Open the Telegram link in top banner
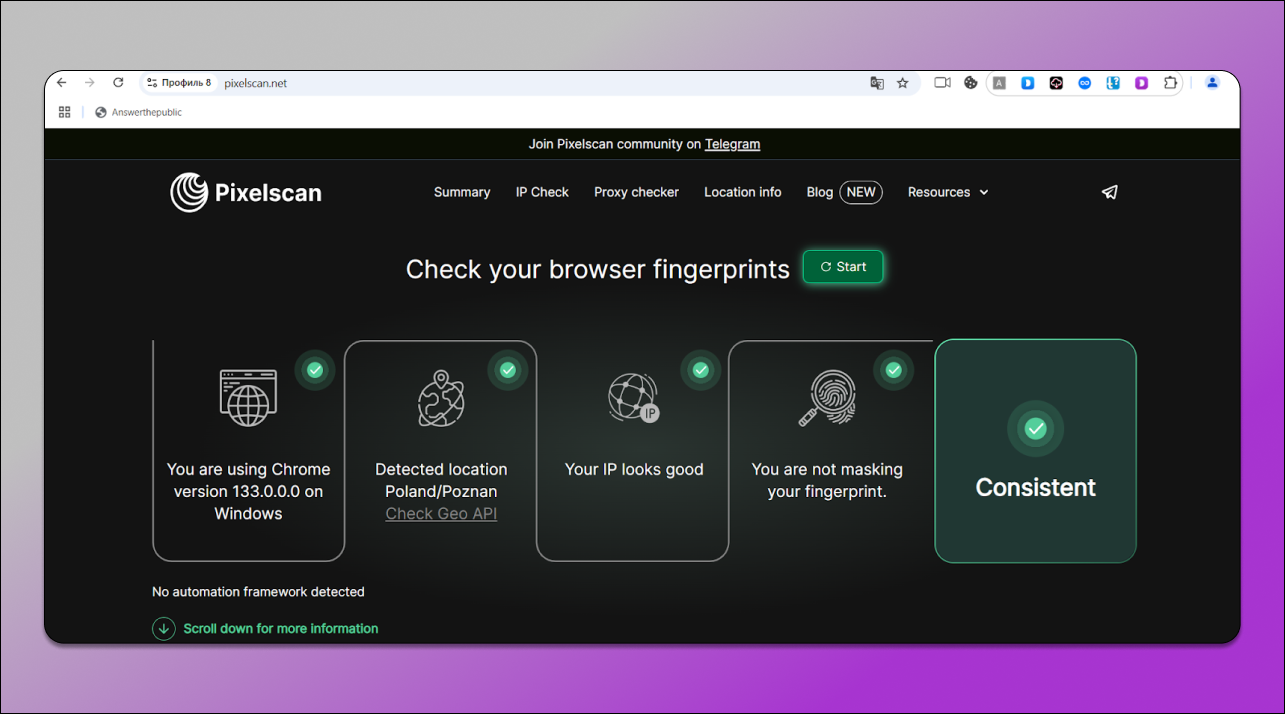Viewport: 1285px width, 714px height. point(732,144)
